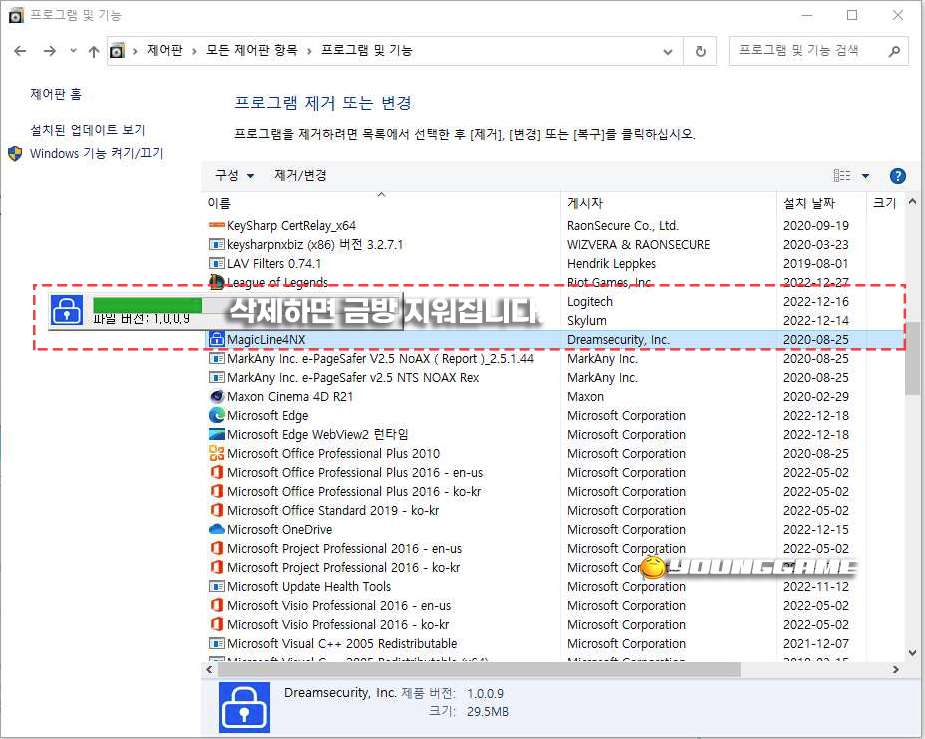The width and height of the screenshot is (925, 739).
Task: Click the Skylum publisher cell
Action: pyautogui.click(x=586, y=320)
